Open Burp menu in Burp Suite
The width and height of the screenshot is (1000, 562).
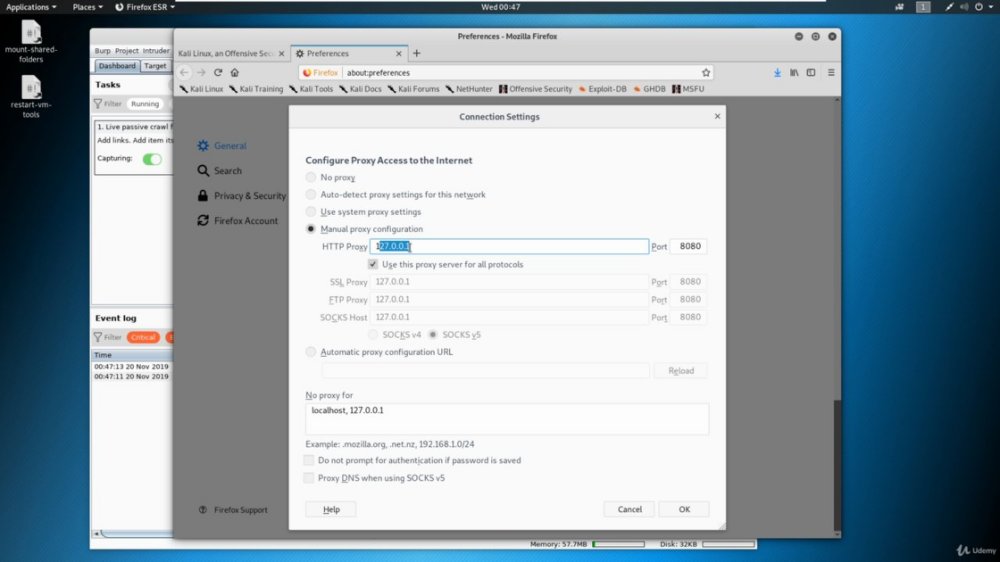coord(102,50)
